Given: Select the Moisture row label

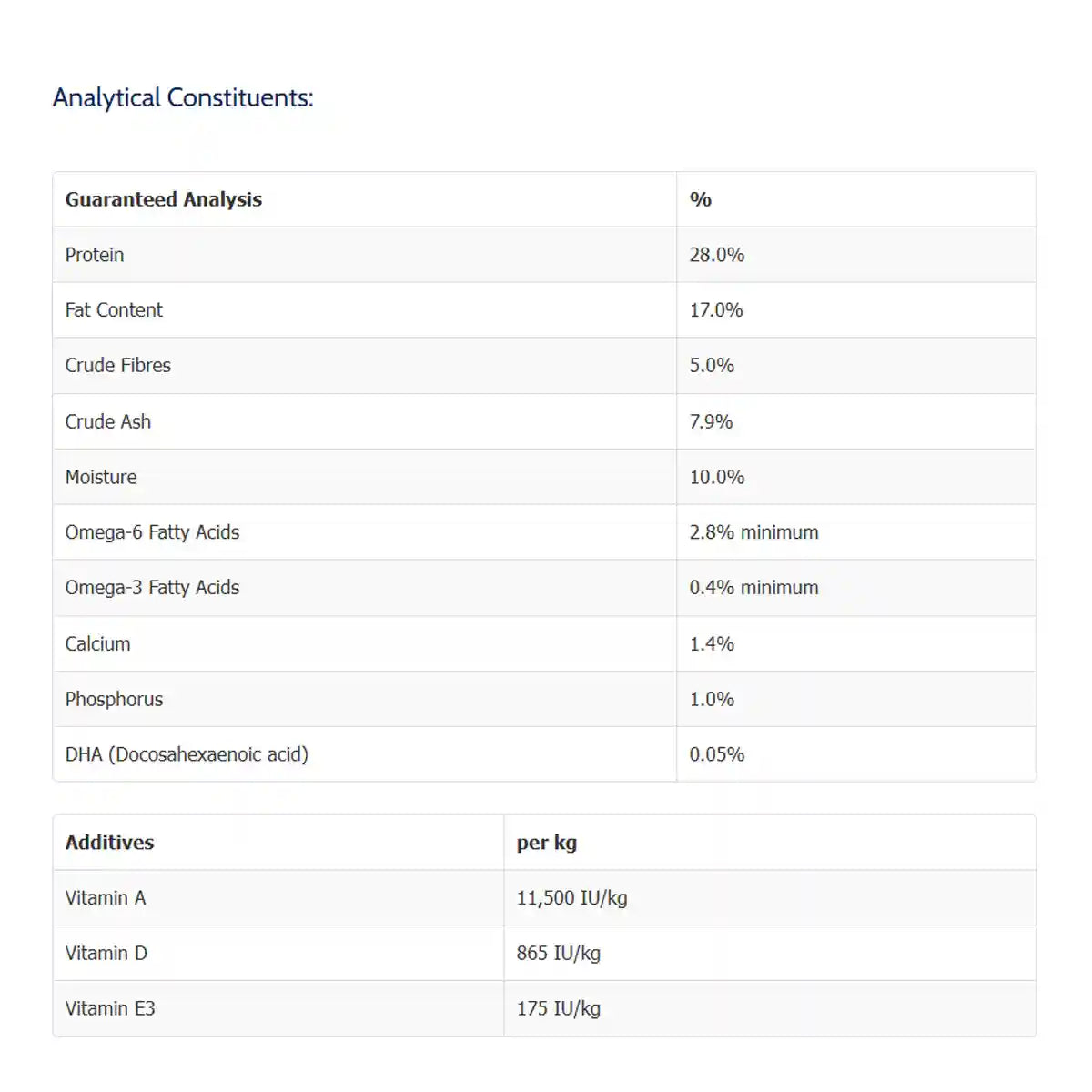Looking at the screenshot, I should [101, 477].
